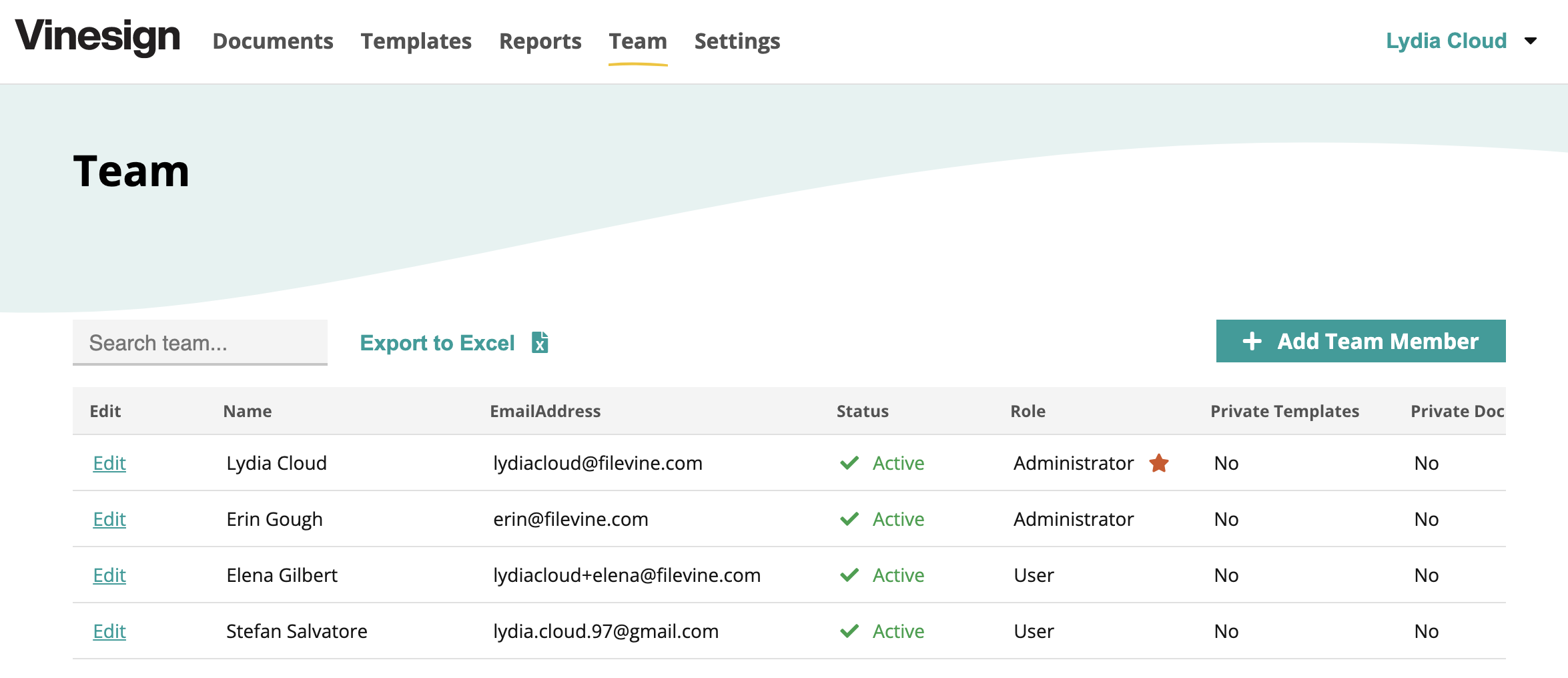Select the Team tab
Screen dimensions: 1568x678
[638, 41]
